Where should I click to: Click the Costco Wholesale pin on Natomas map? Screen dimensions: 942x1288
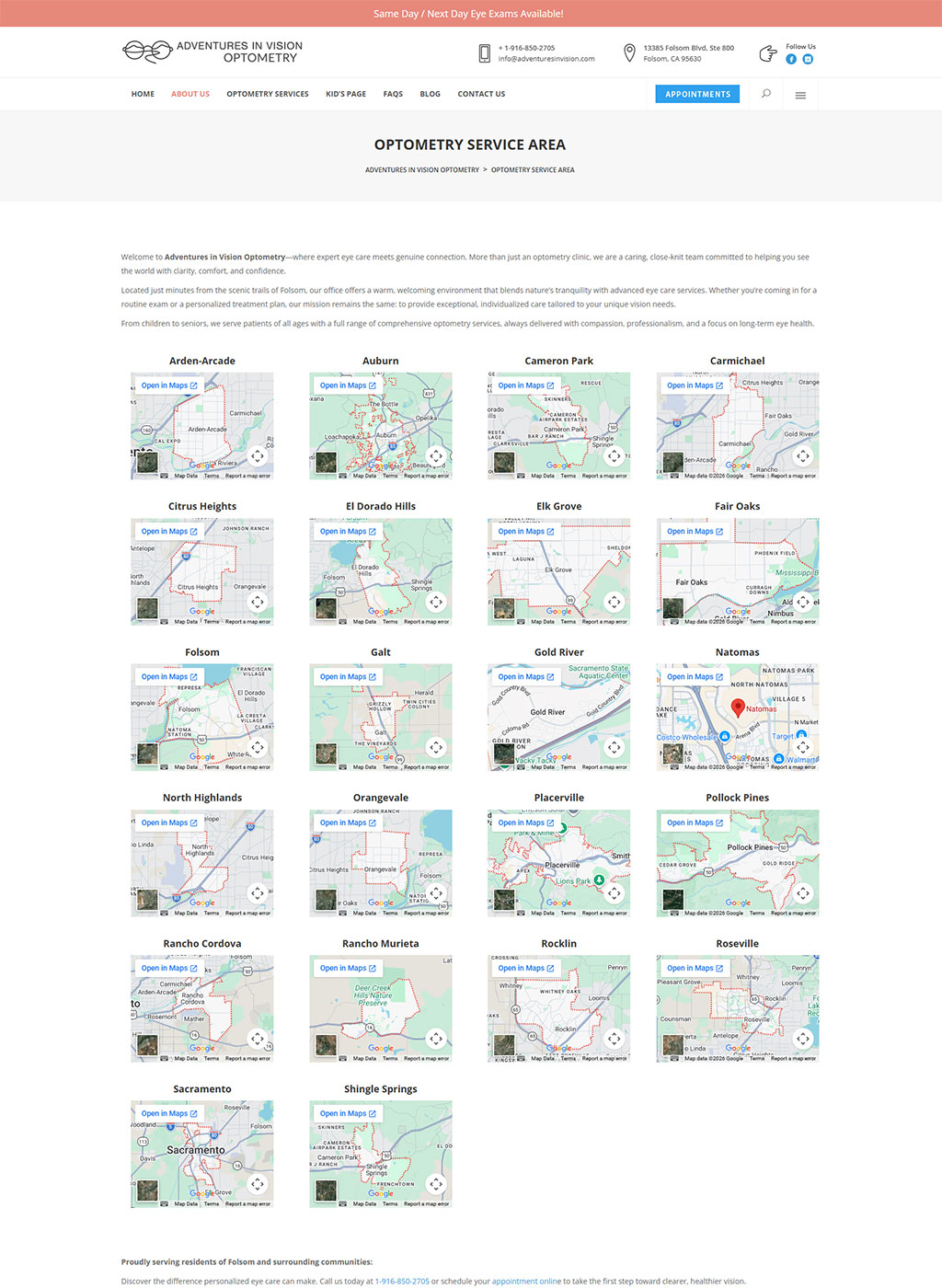[x=725, y=736]
